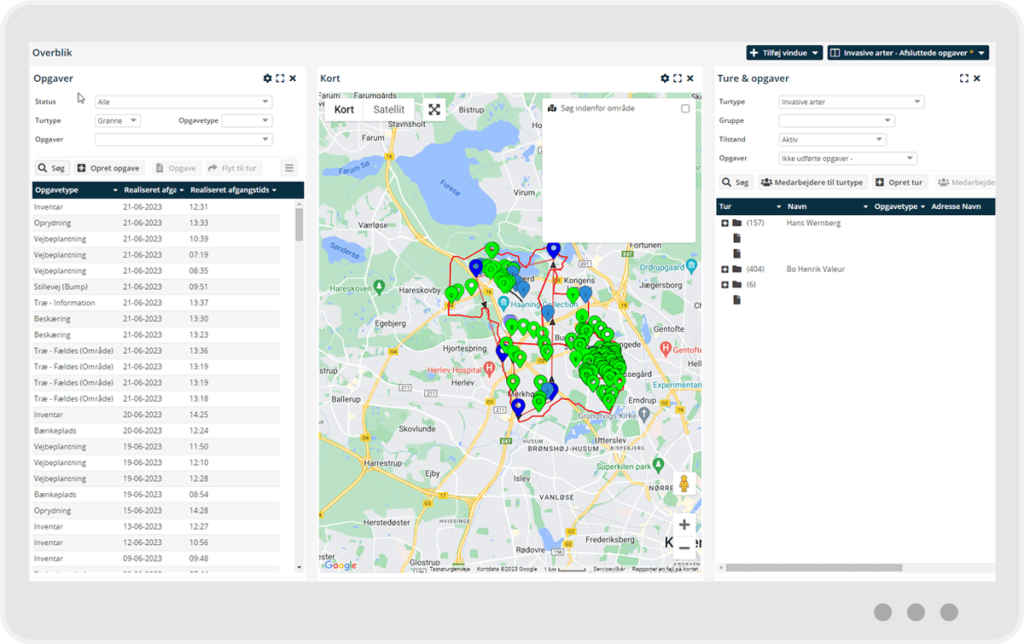Click the Tilføj vindue button
Image resolution: width=1024 pixels, height=644 pixels.
(784, 53)
